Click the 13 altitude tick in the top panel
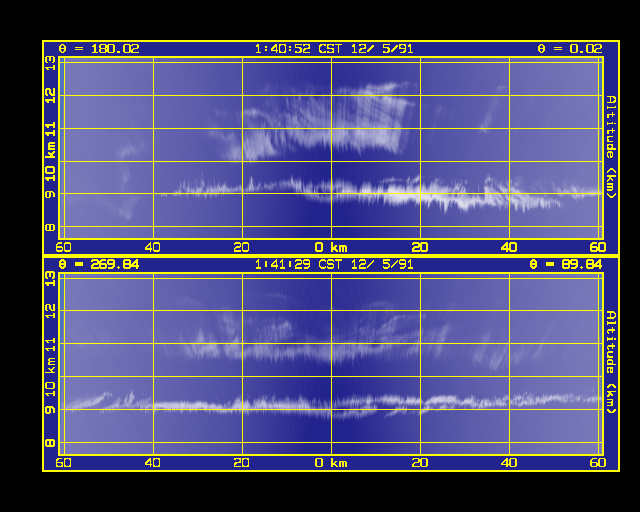Screen dimensions: 640x512 pyautogui.click(x=50, y=63)
